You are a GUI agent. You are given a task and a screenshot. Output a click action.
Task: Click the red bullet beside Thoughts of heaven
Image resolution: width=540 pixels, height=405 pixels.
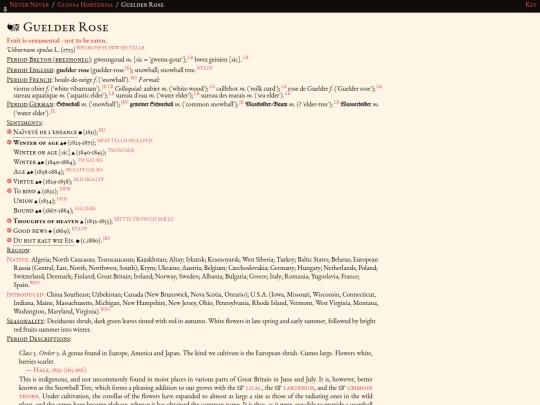point(9,220)
